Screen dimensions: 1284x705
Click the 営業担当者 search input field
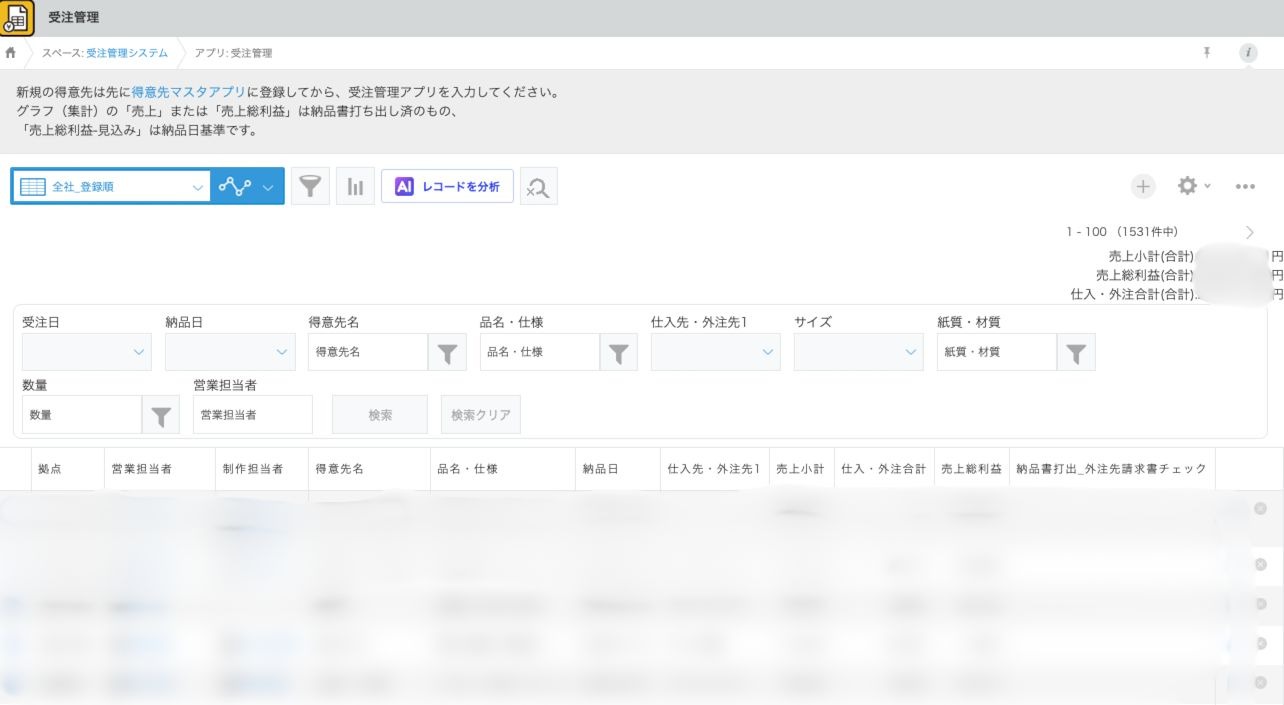point(252,414)
